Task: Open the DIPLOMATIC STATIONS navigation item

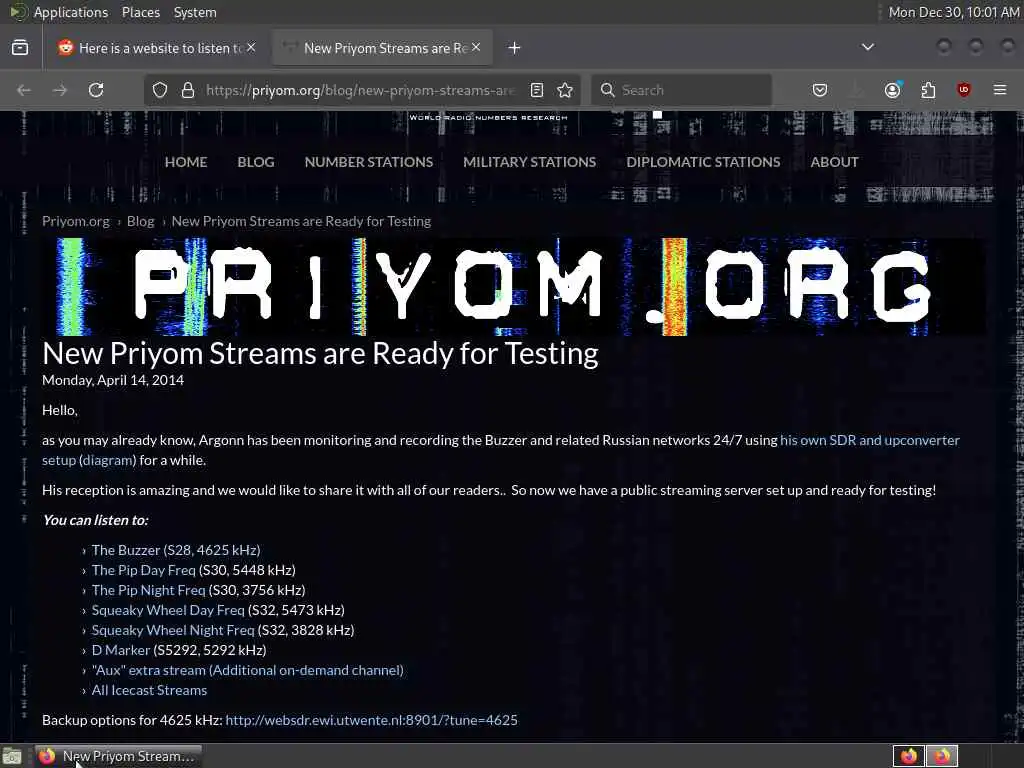Action: click(703, 162)
